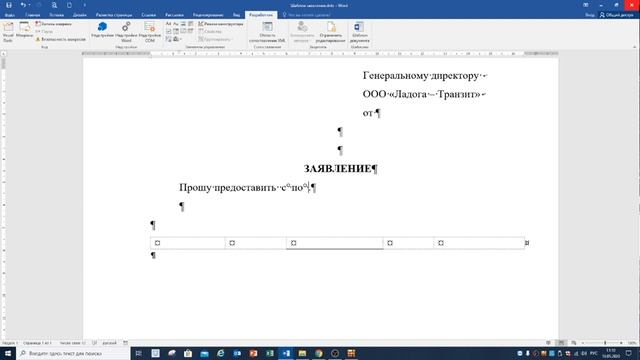The height and width of the screenshot is (360, 640).
Task: Click zoom out minus button
Action: click(x=583, y=343)
